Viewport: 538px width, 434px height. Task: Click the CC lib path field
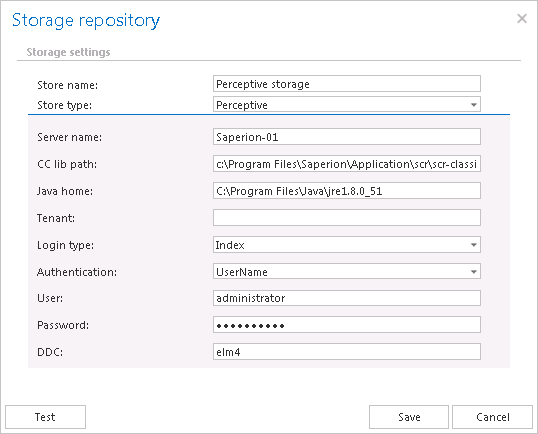[347, 164]
